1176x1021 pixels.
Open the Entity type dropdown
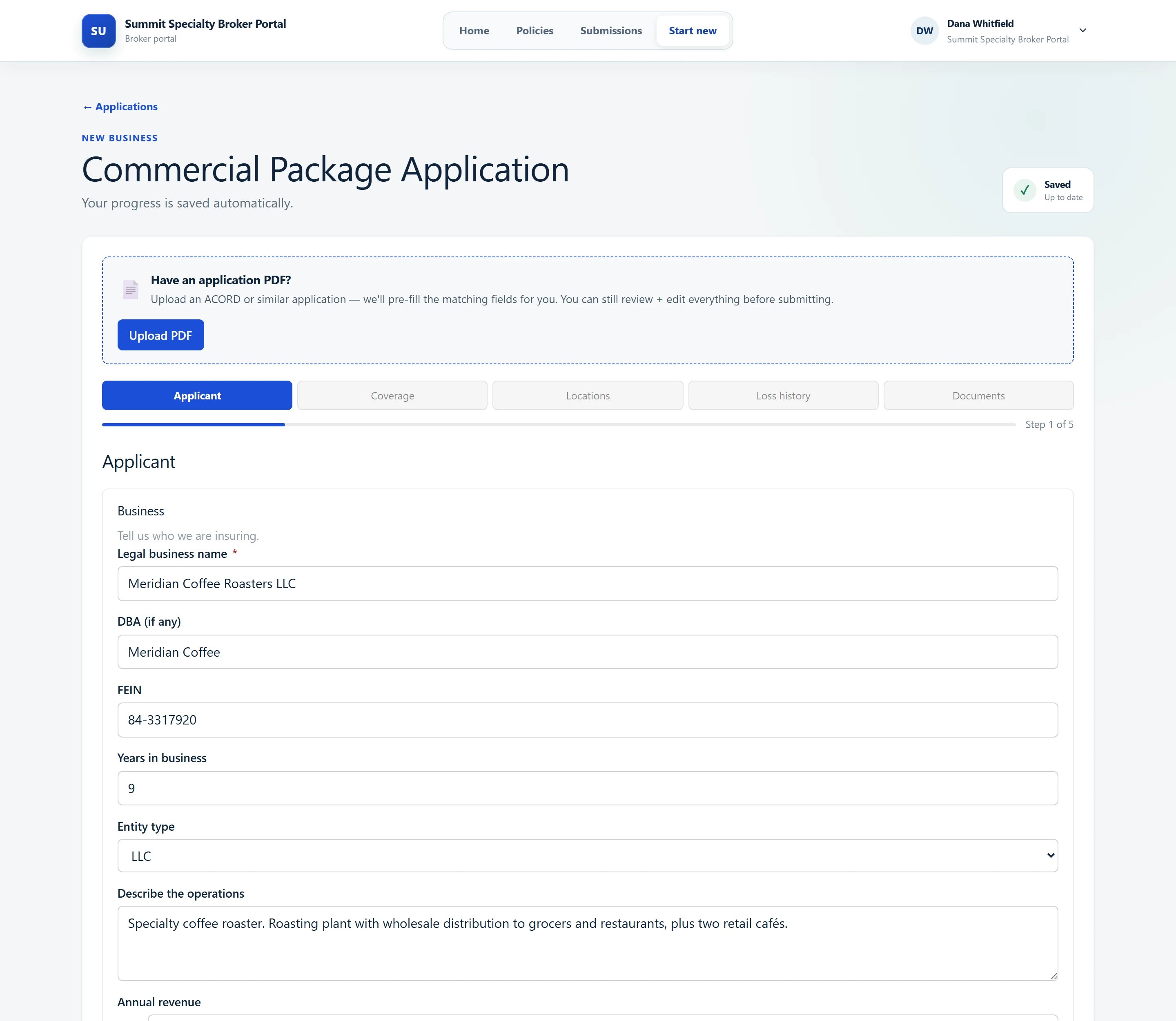[588, 856]
